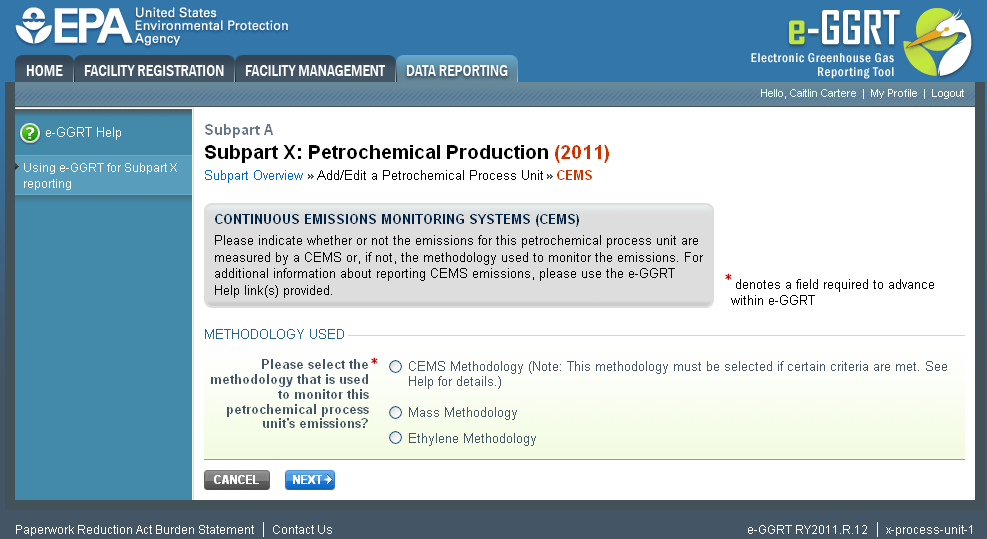Open Paperwork Reduction Act Burden Statement
The width and height of the screenshot is (987, 539).
coord(135,530)
